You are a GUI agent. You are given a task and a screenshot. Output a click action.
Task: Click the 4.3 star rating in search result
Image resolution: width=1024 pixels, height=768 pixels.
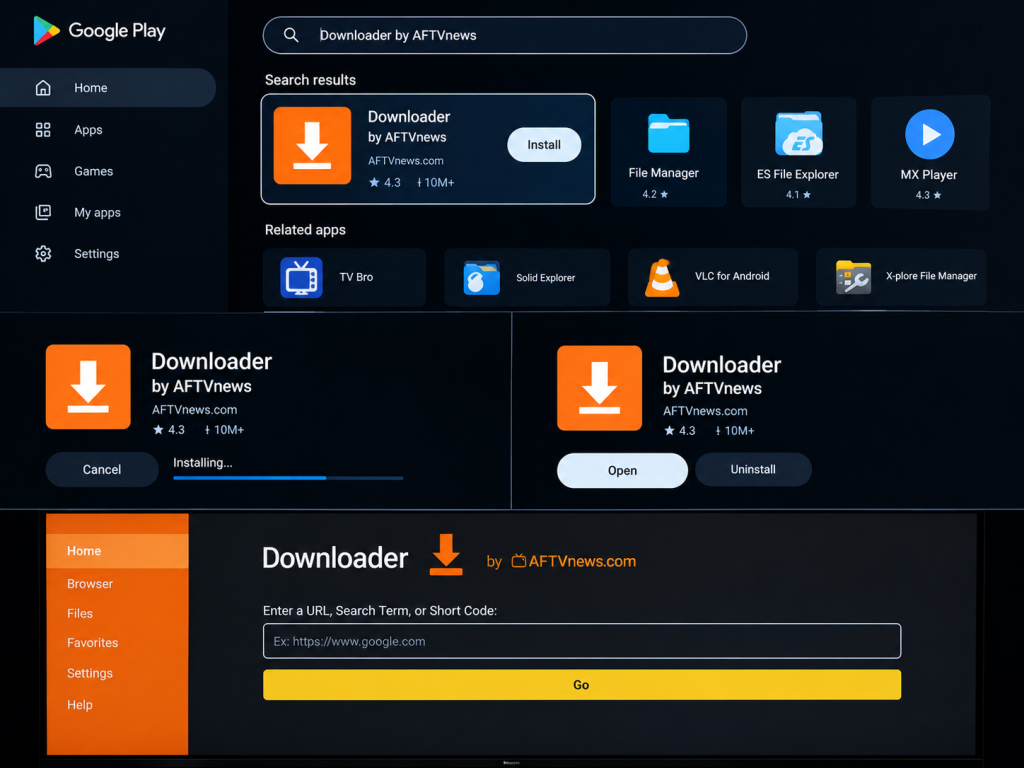coord(385,182)
